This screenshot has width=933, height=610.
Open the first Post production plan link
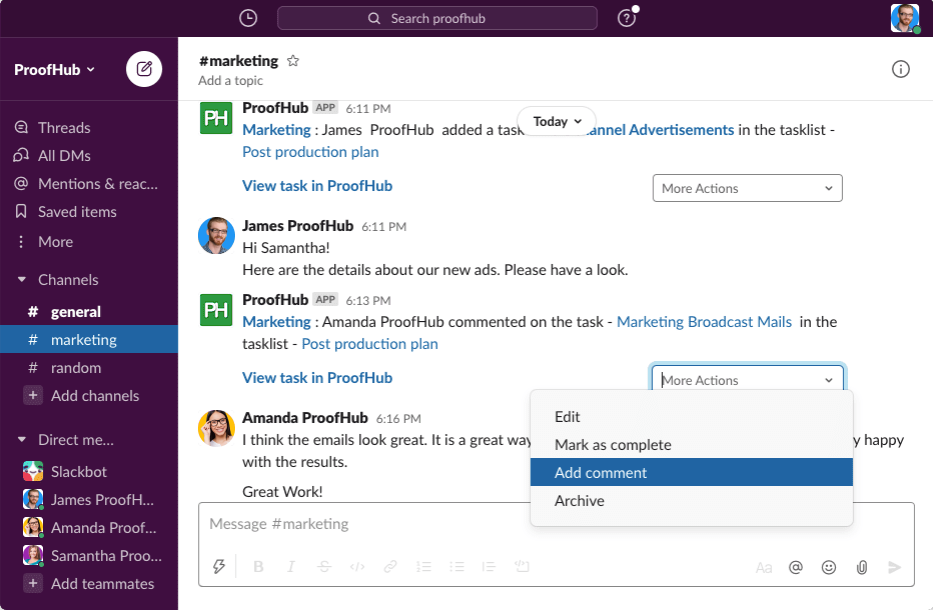coord(310,152)
